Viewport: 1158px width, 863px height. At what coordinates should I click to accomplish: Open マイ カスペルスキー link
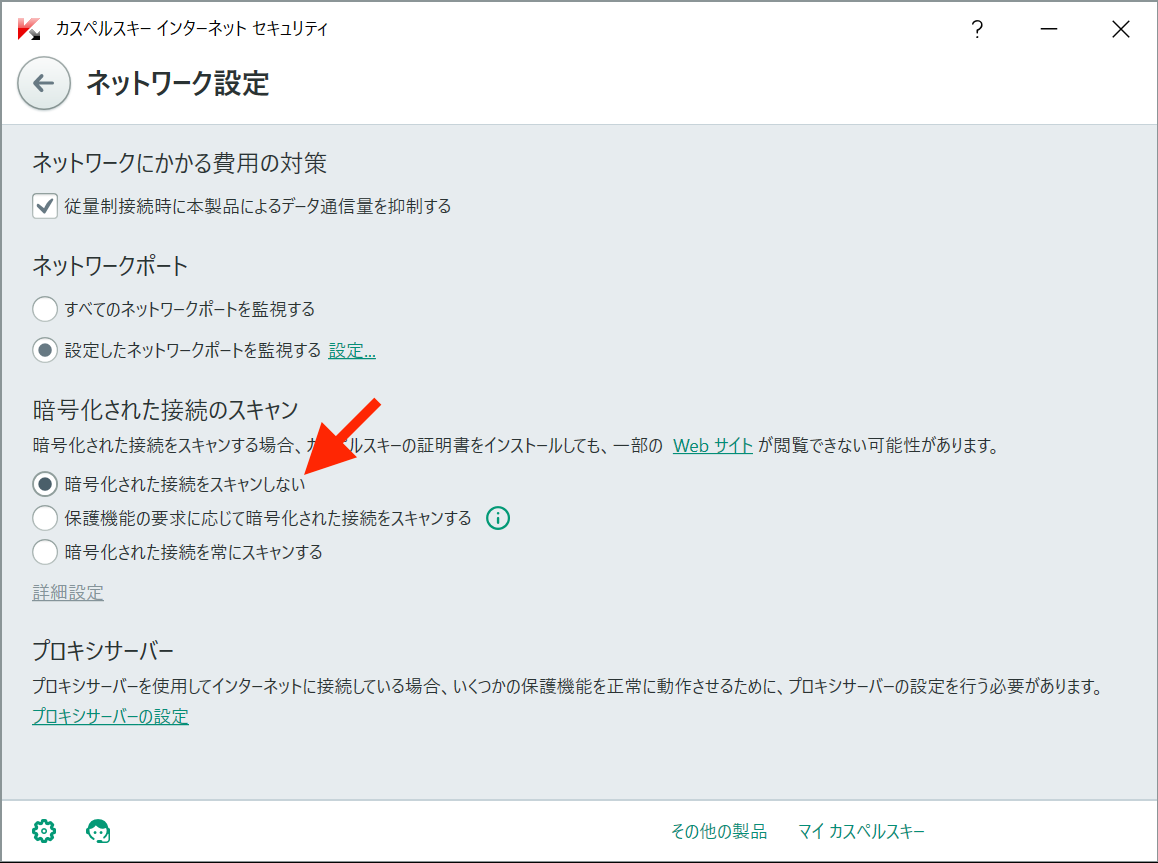[861, 831]
